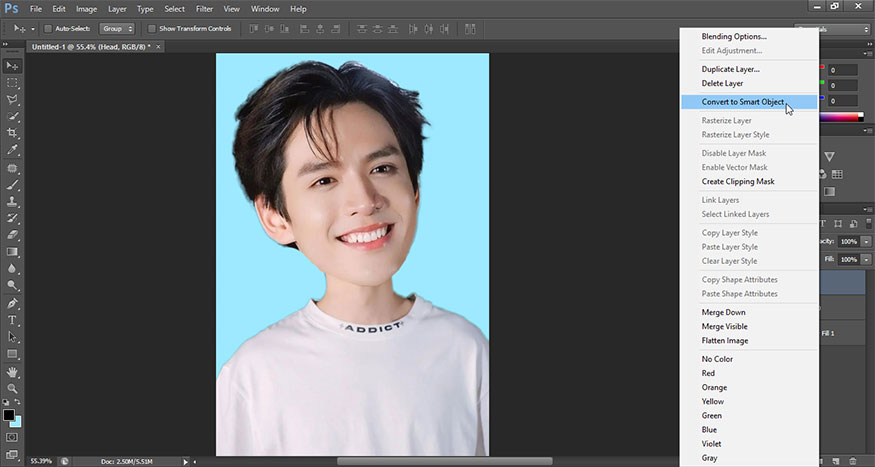Activate the Horizontal Type tool
The width and height of the screenshot is (875, 467).
pos(12,320)
